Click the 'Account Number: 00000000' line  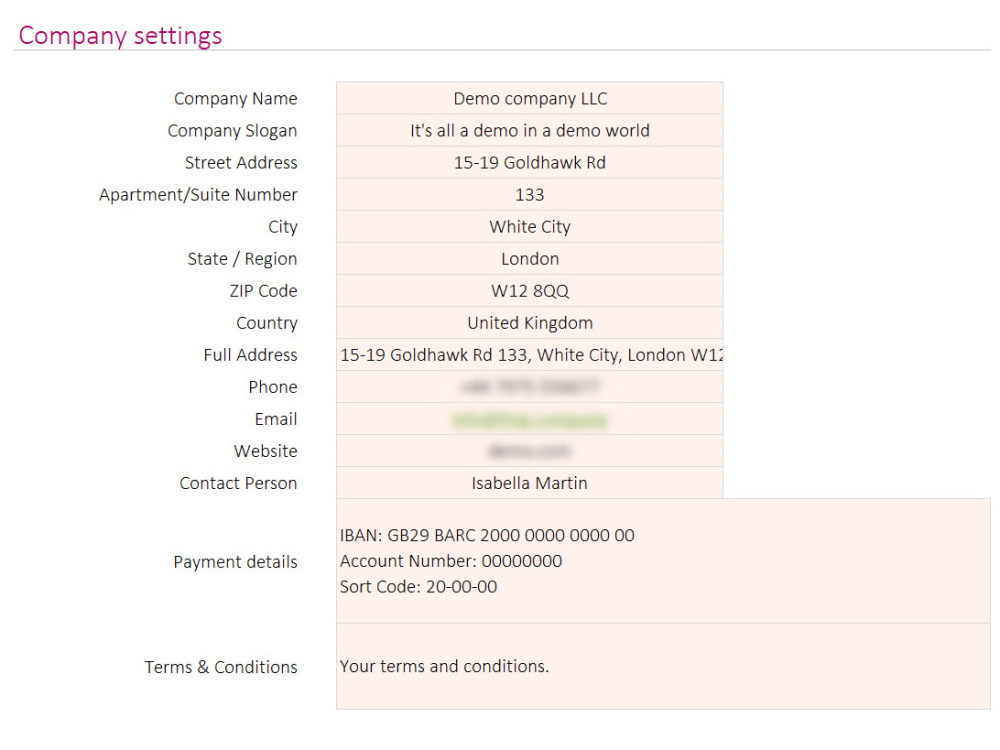[x=451, y=561]
